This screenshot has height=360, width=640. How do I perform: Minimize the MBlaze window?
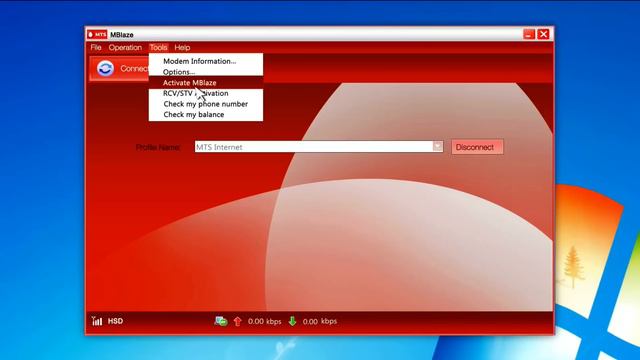pos(529,34)
